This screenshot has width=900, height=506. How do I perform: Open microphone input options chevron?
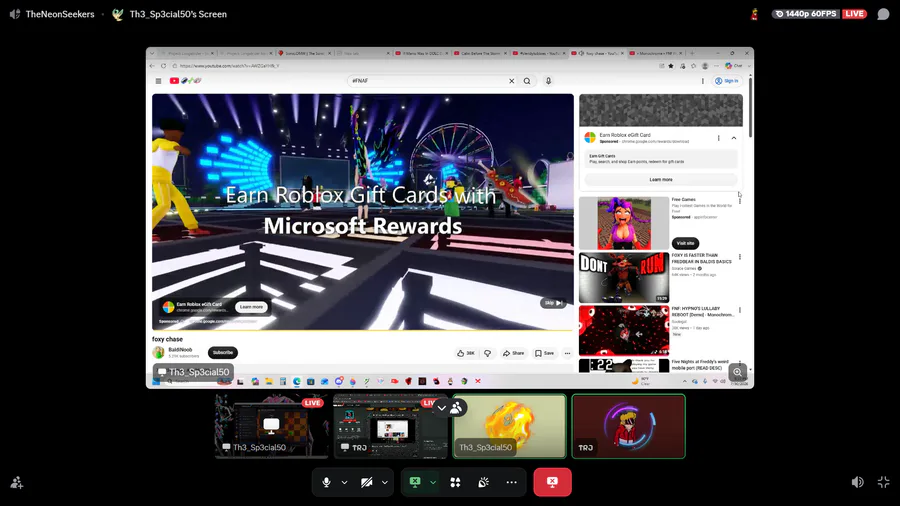(x=344, y=482)
